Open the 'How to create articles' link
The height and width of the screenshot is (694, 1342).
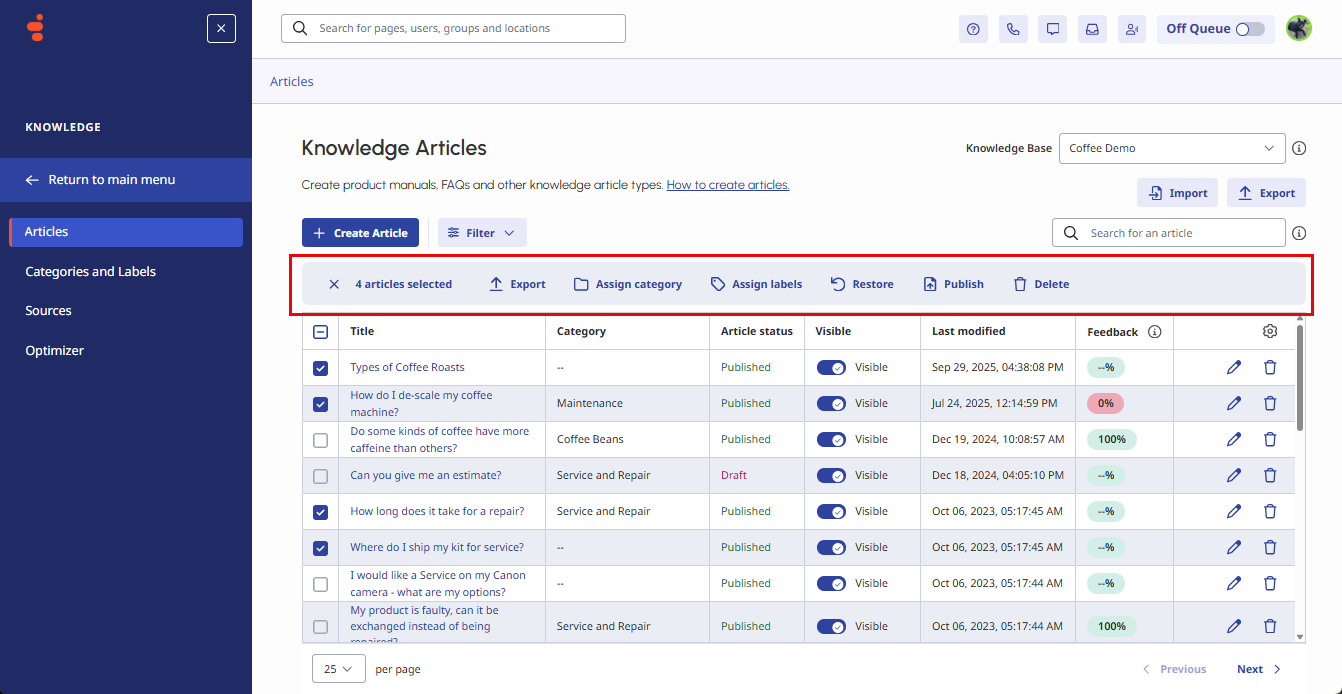pos(727,185)
